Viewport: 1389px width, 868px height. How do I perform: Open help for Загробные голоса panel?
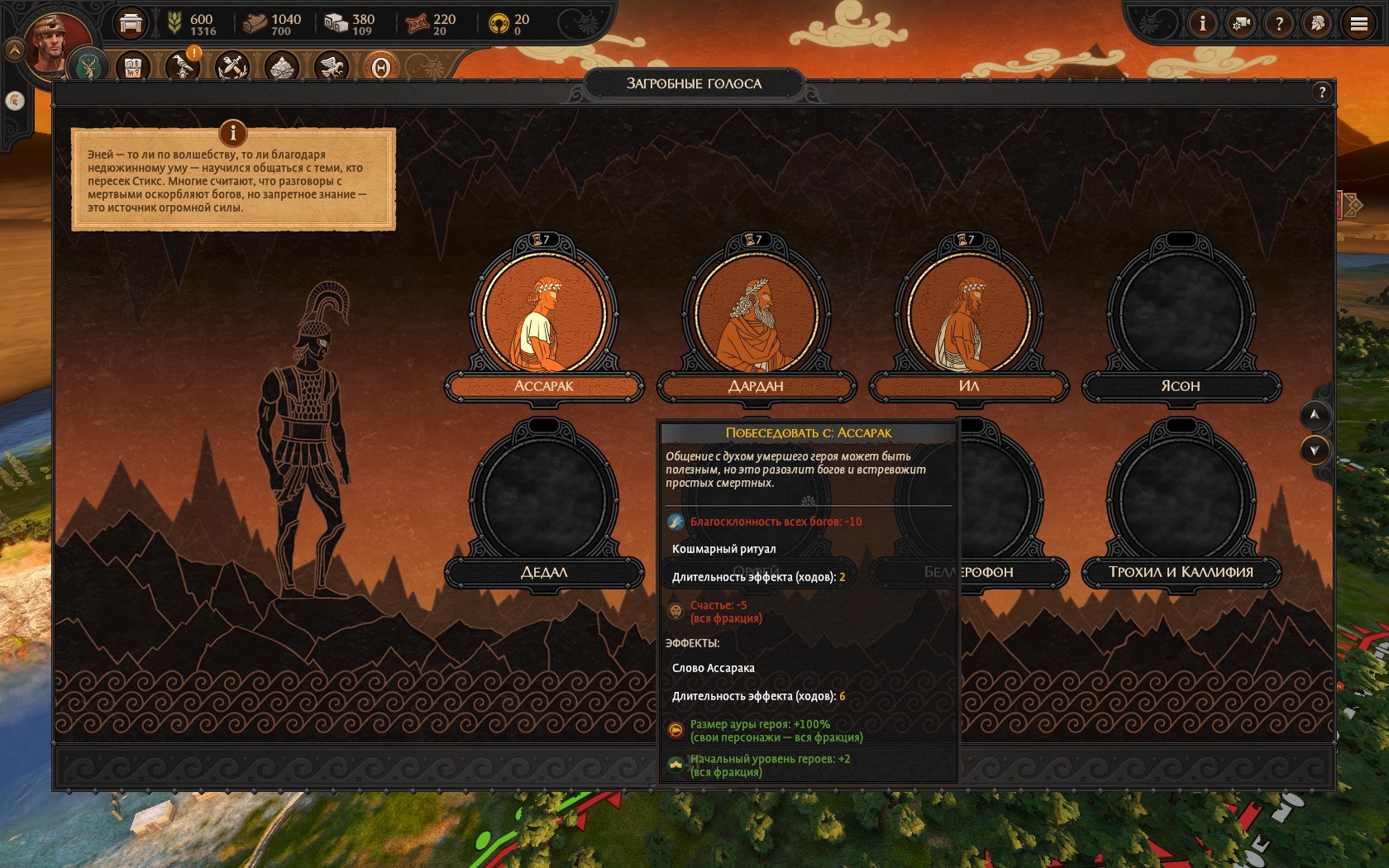tap(1321, 92)
